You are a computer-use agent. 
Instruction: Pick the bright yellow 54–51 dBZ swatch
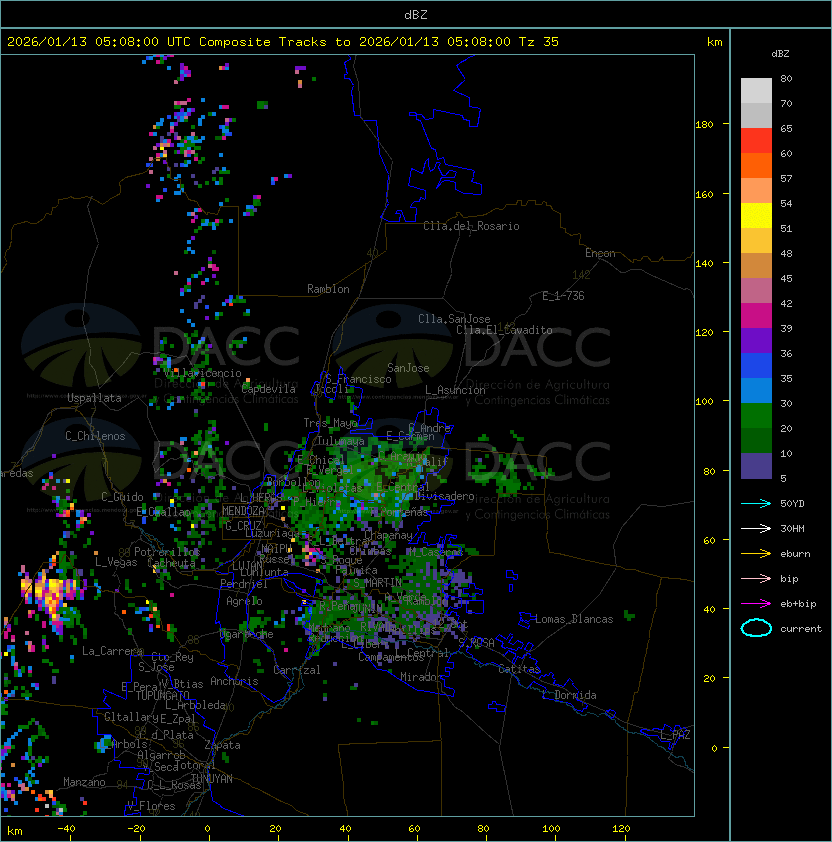tap(756, 216)
